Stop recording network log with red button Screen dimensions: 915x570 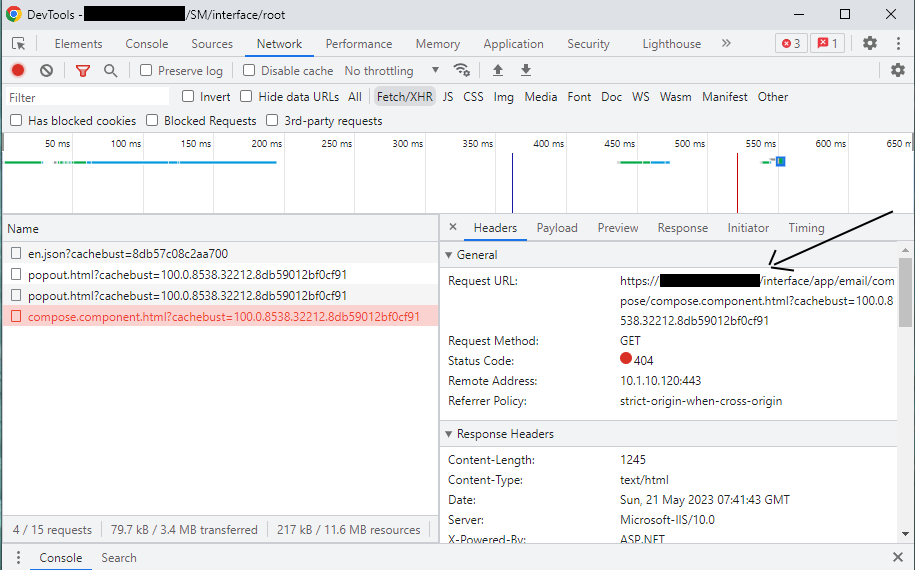tap(18, 71)
